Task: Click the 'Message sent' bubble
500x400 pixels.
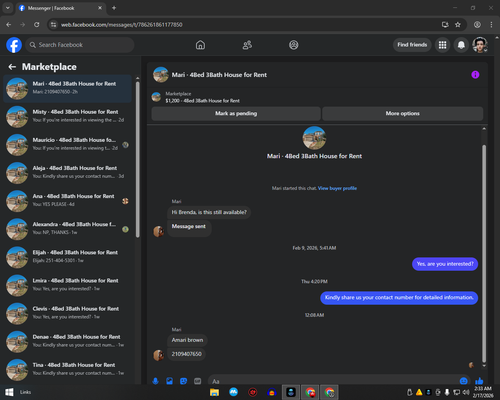Action: click(189, 228)
